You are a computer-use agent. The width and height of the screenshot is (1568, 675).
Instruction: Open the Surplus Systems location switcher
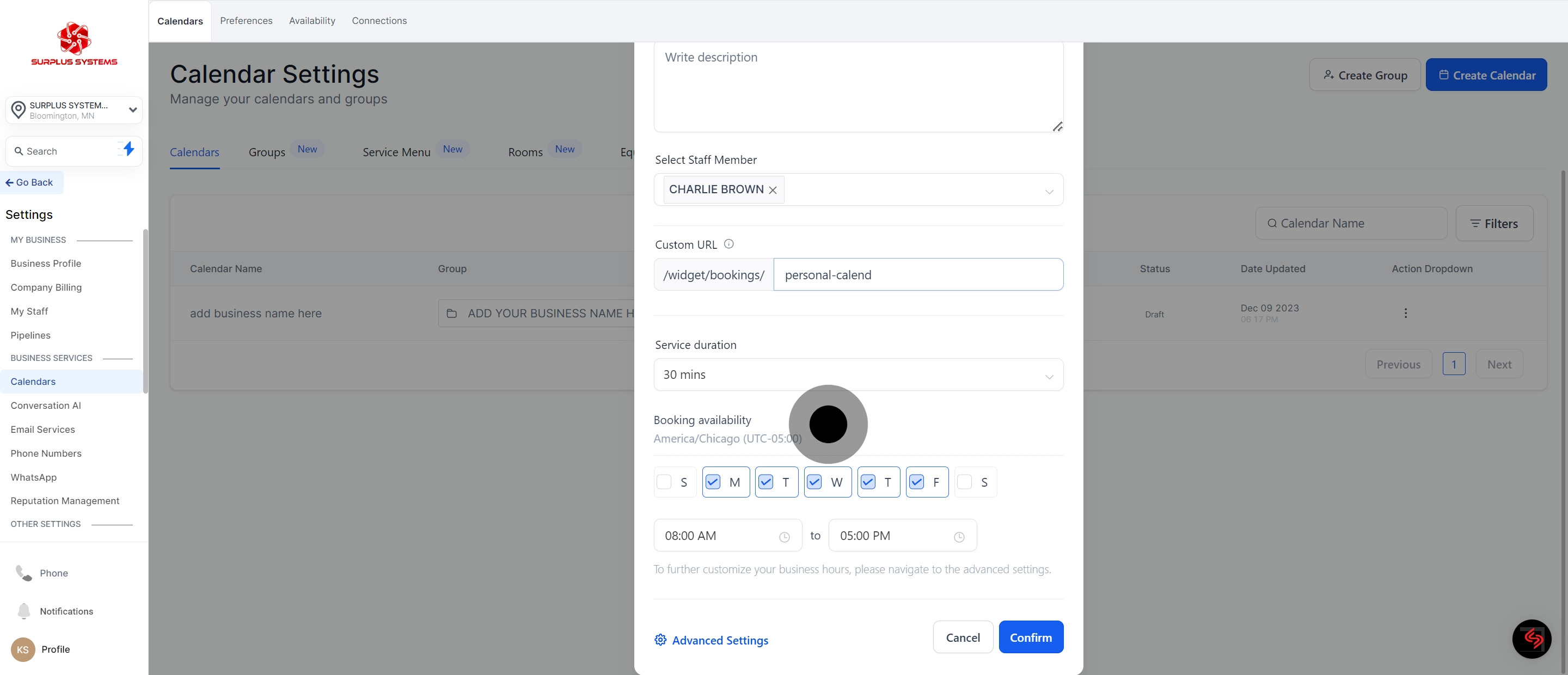[x=73, y=110]
